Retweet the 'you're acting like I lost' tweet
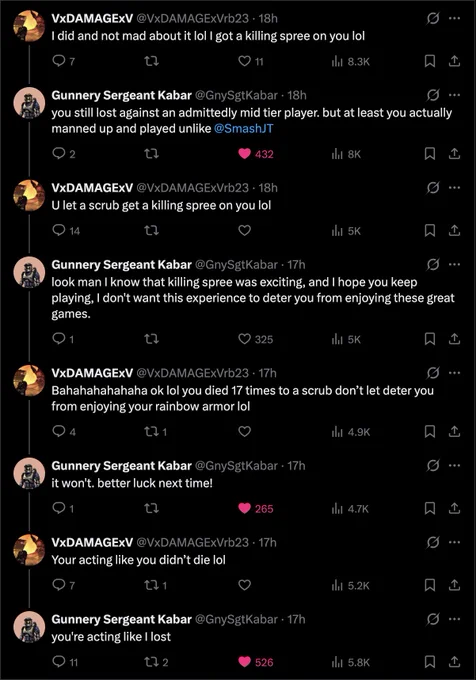476x680 pixels. tap(156, 662)
